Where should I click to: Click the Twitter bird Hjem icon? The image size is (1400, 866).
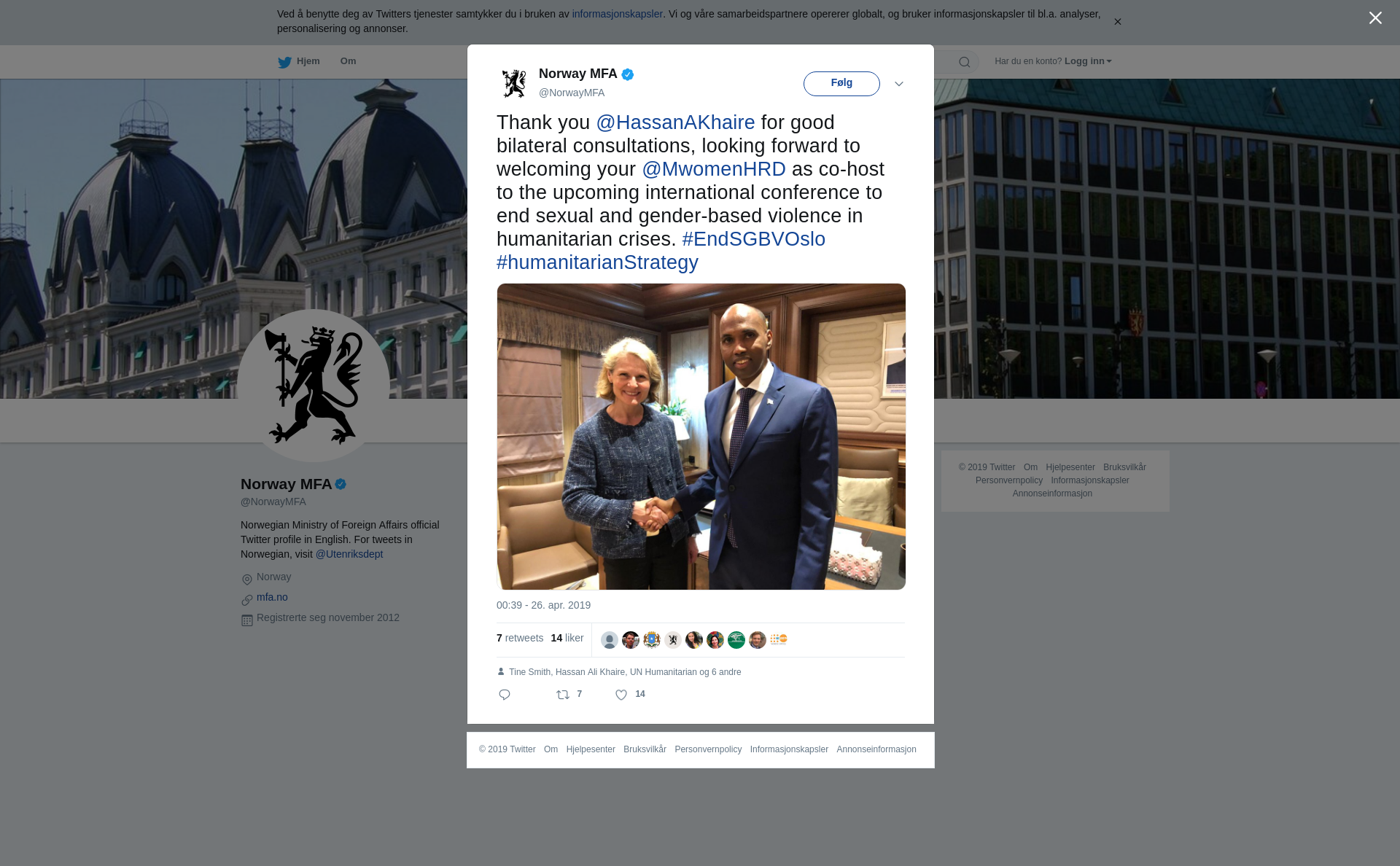284,62
